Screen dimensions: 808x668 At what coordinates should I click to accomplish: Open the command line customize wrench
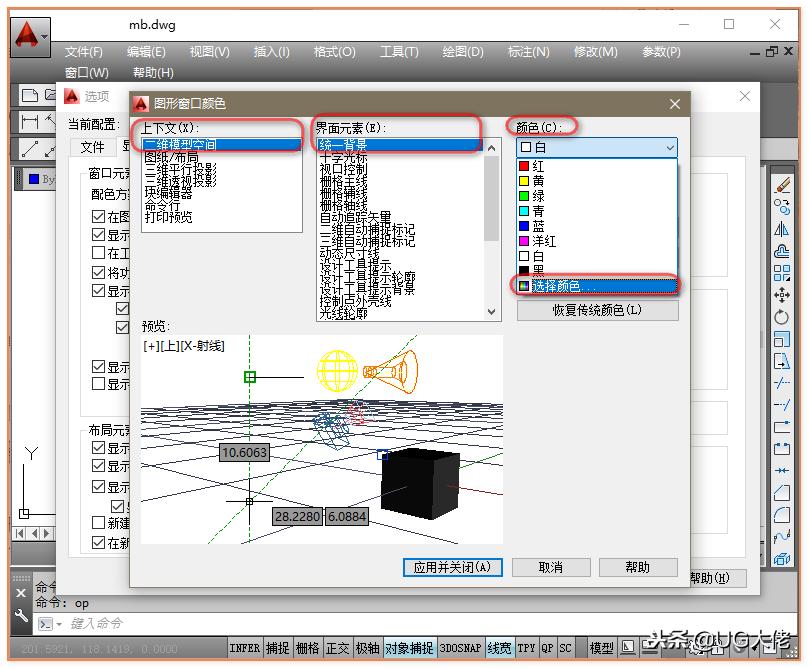(x=21, y=616)
